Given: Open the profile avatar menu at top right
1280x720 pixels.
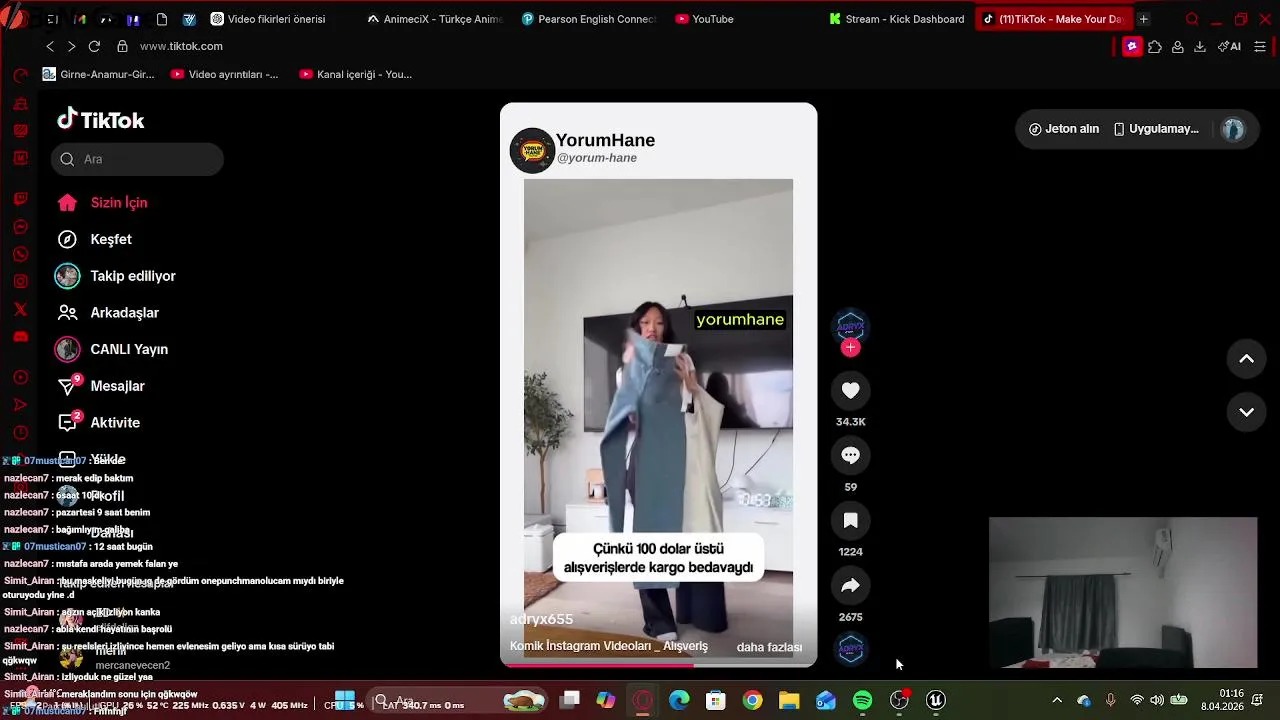Looking at the screenshot, I should click(x=1233, y=129).
